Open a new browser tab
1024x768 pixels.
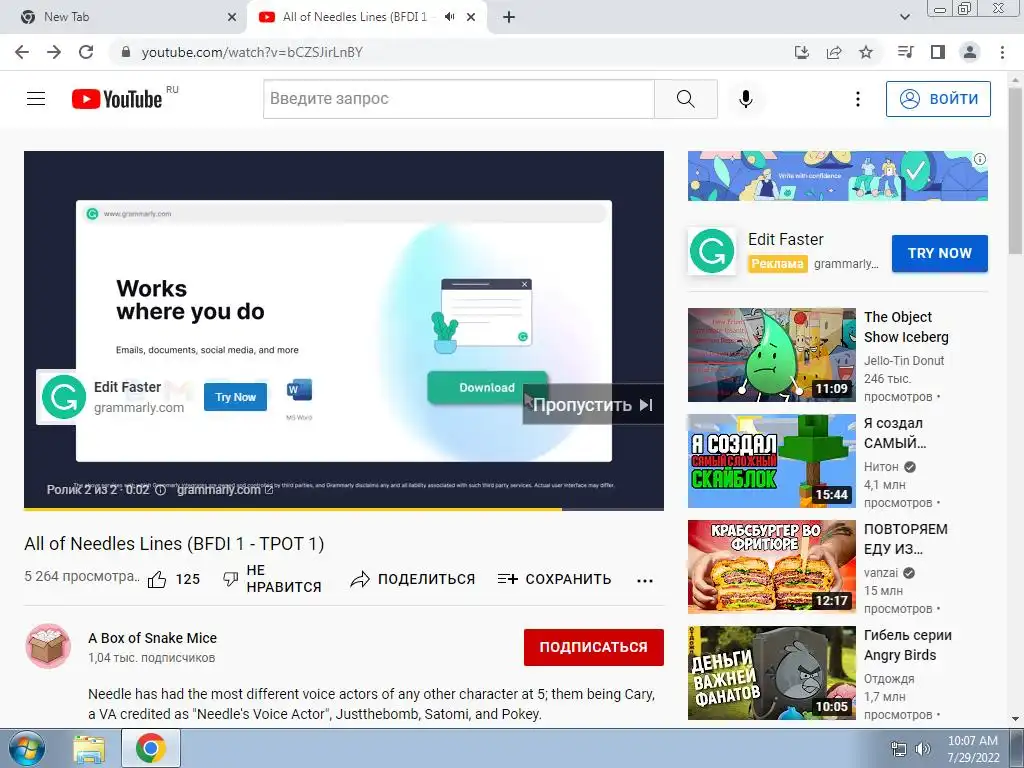pyautogui.click(x=509, y=17)
